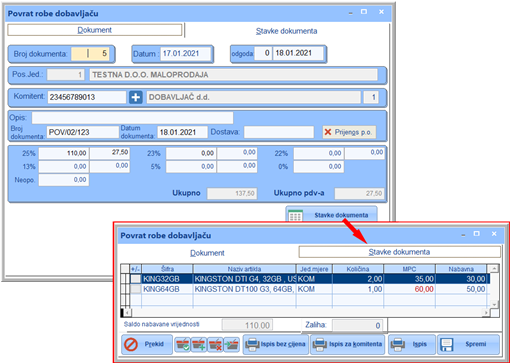This screenshot has width=510, height=363.
Task: Click the Prijenos p.o. button
Action: pos(349,132)
